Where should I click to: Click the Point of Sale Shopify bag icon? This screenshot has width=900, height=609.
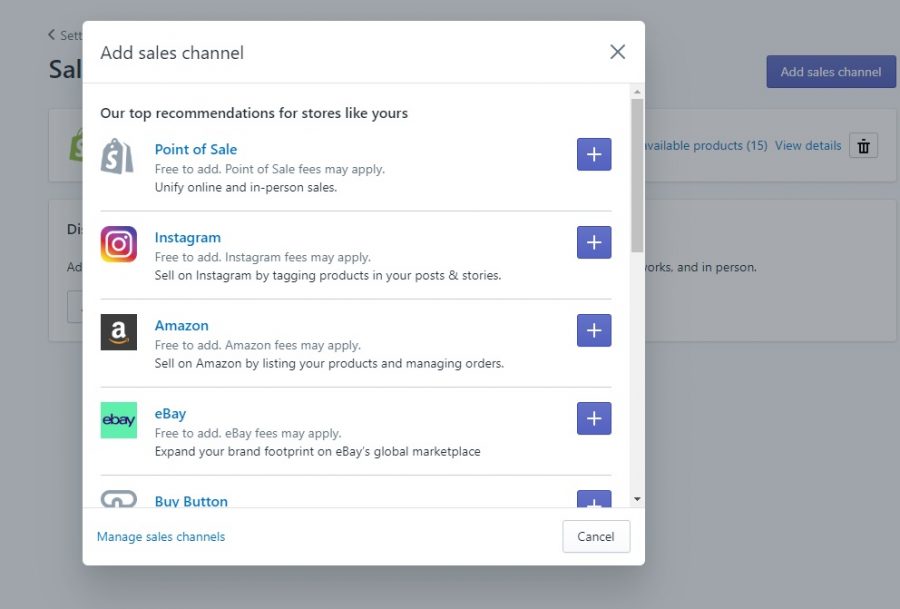[118, 156]
